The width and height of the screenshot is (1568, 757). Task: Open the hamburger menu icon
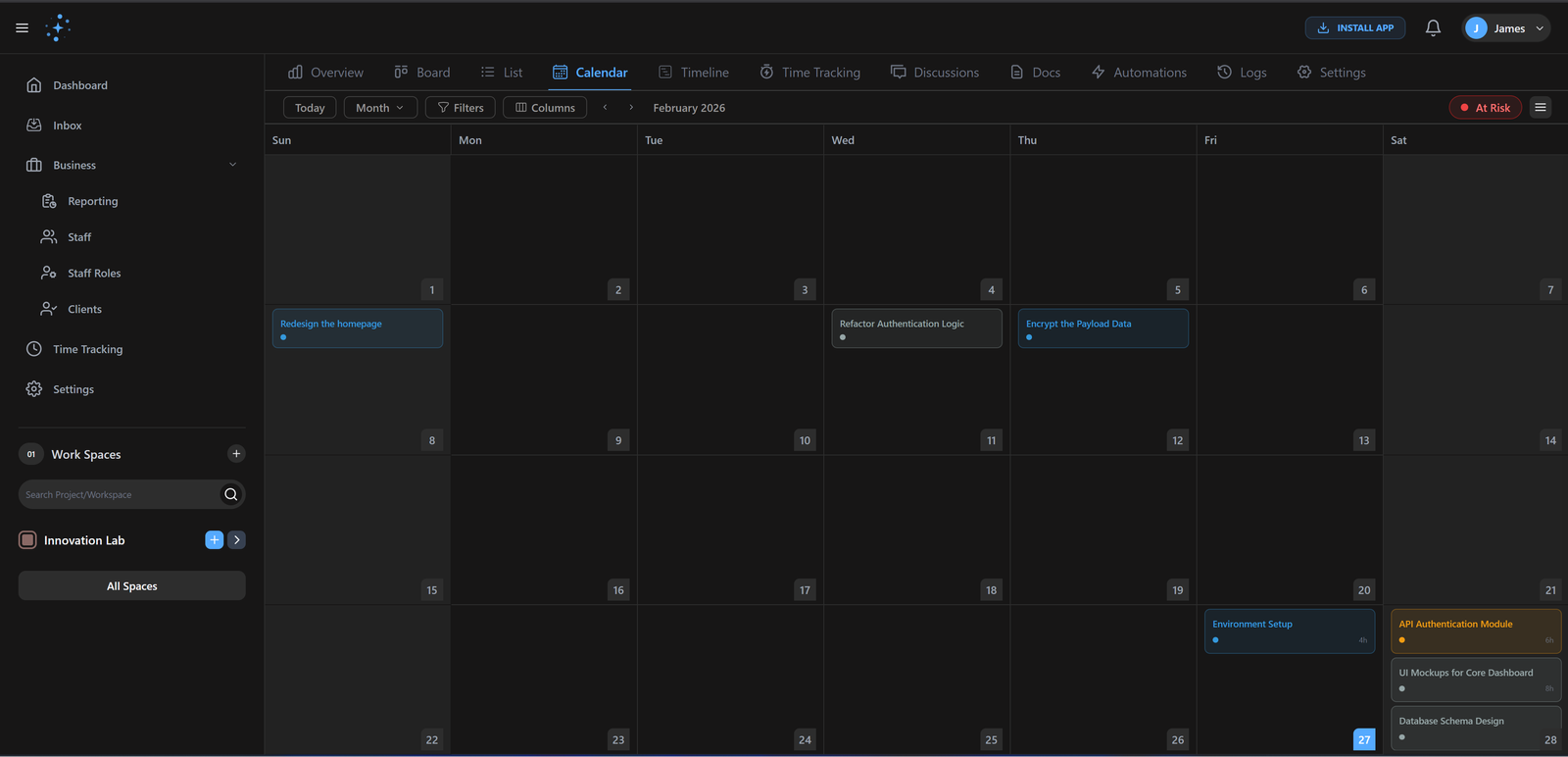tap(22, 28)
